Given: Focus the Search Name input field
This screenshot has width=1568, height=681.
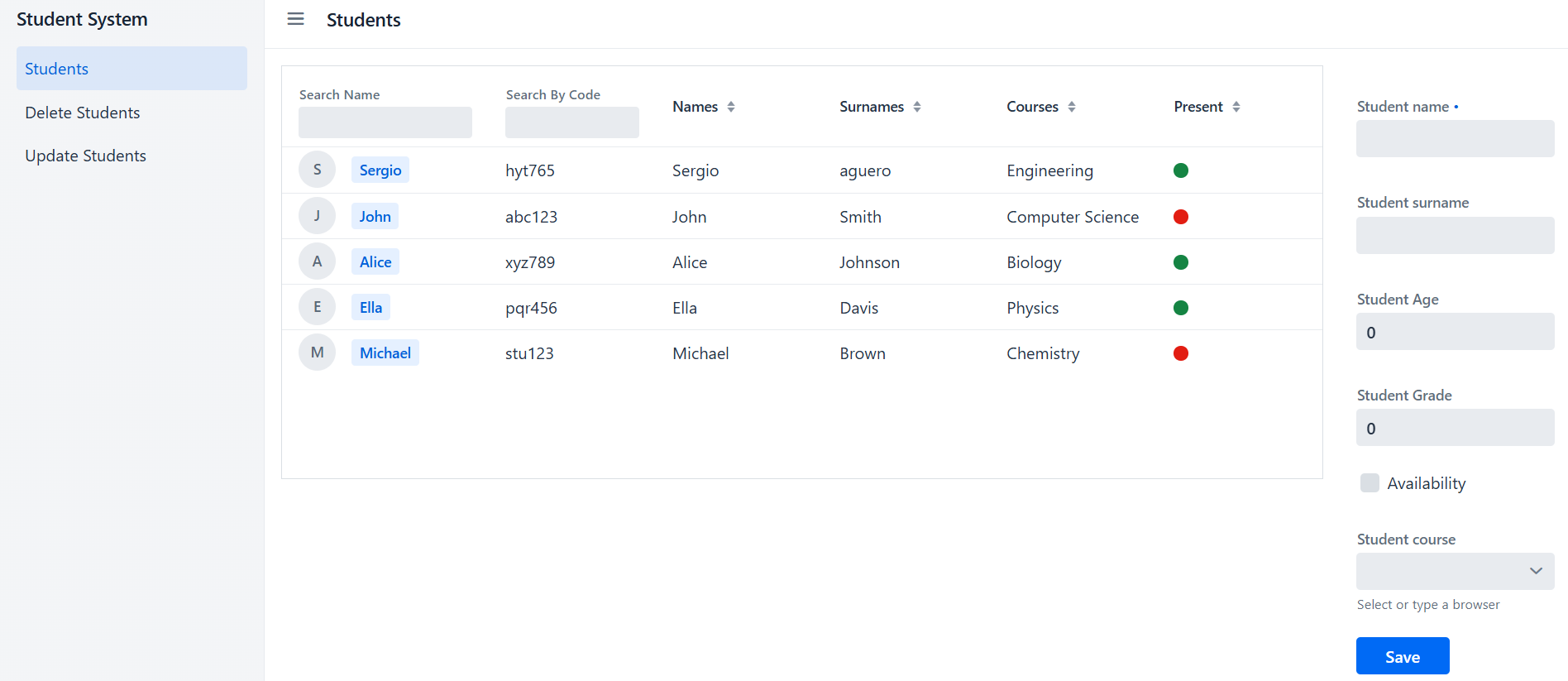Looking at the screenshot, I should [385, 122].
